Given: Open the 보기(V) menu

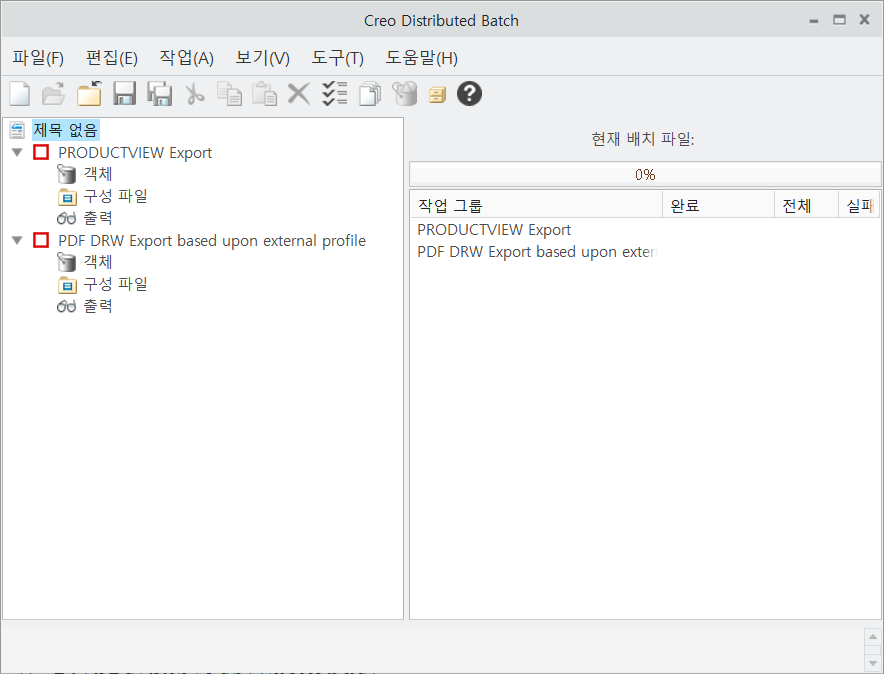Looking at the screenshot, I should 262,57.
